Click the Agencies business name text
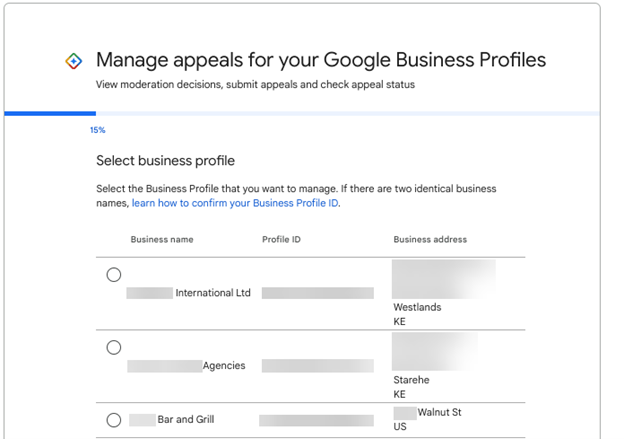 pyautogui.click(x=223, y=366)
